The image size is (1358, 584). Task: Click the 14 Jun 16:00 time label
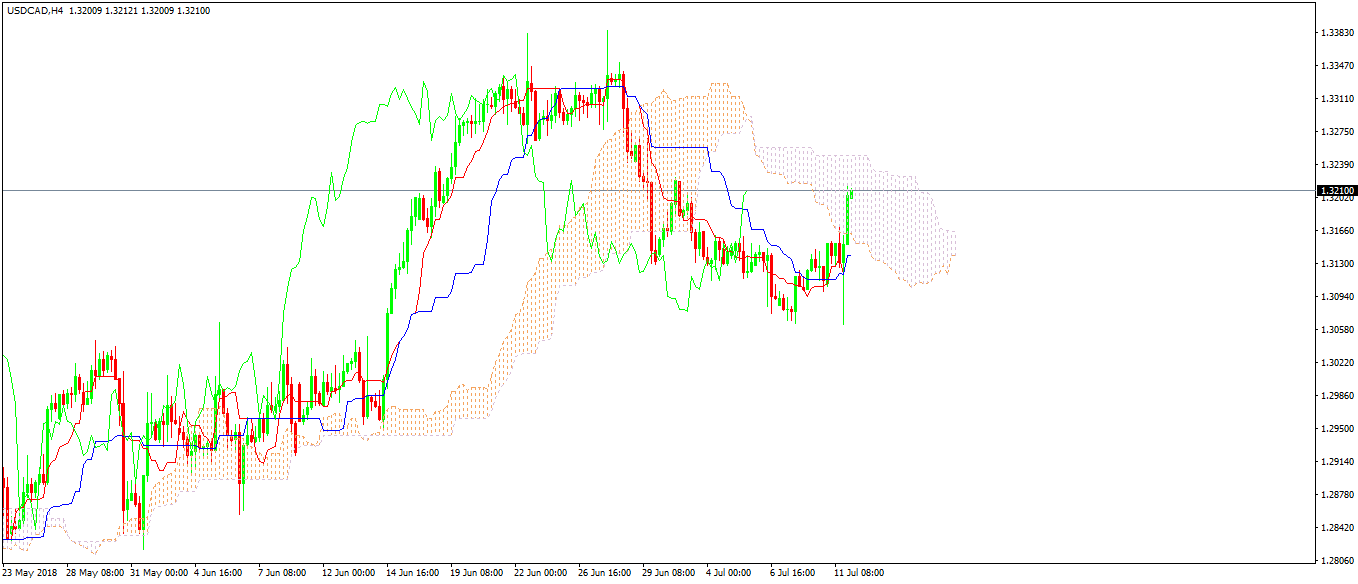click(x=414, y=573)
